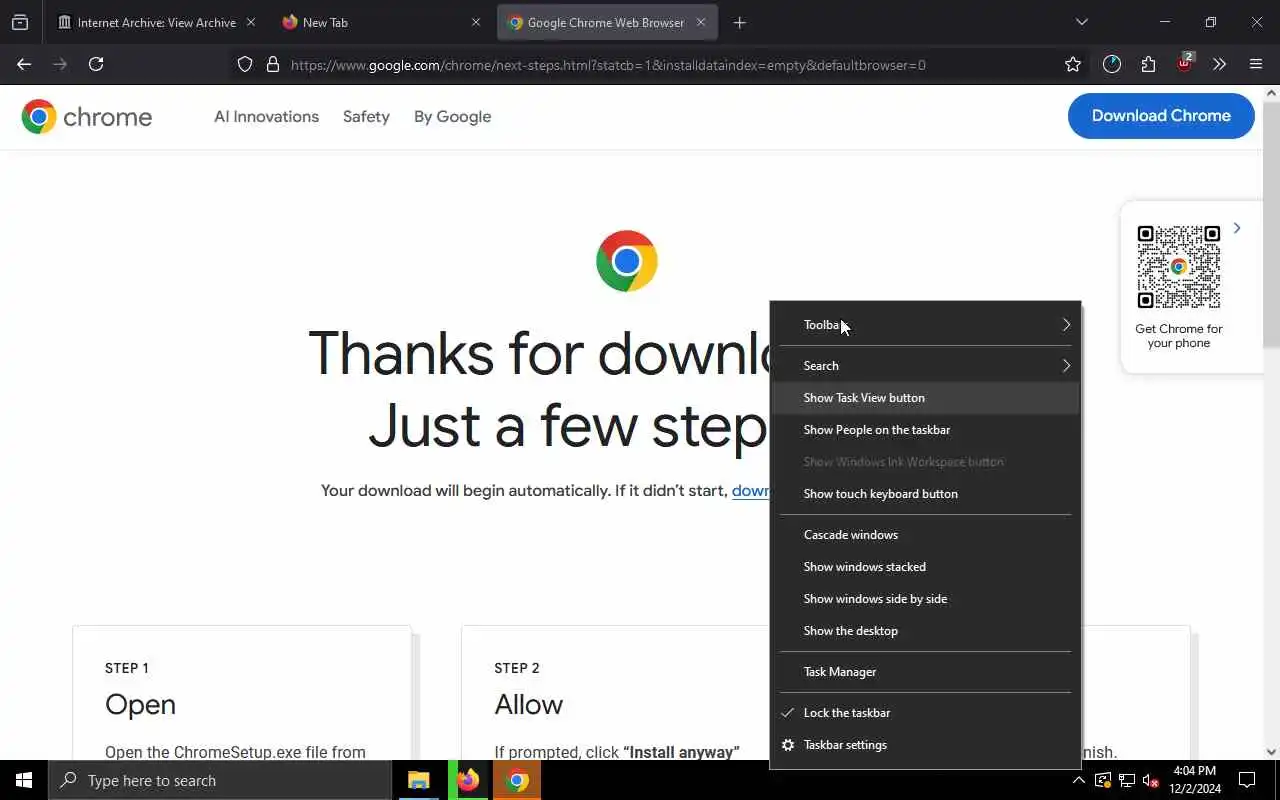1280x800 pixels.
Task: Select Show the desktop
Action: click(925, 631)
